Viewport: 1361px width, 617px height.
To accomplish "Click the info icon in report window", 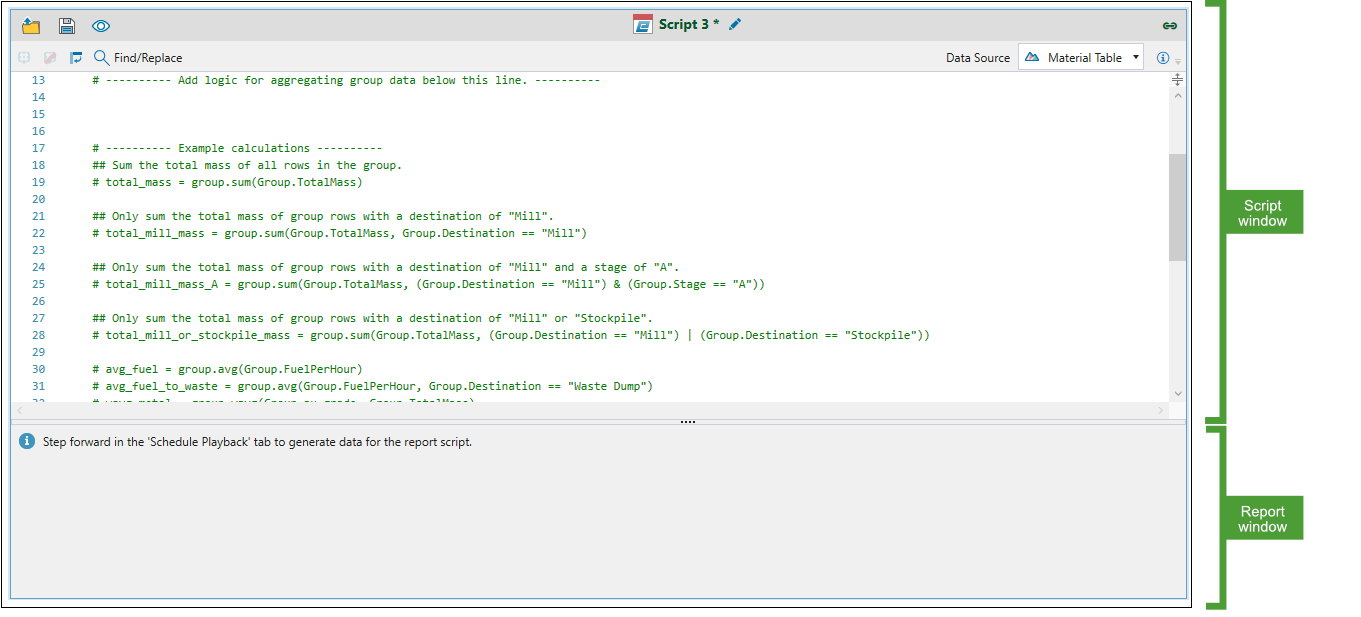I will click(27, 441).
